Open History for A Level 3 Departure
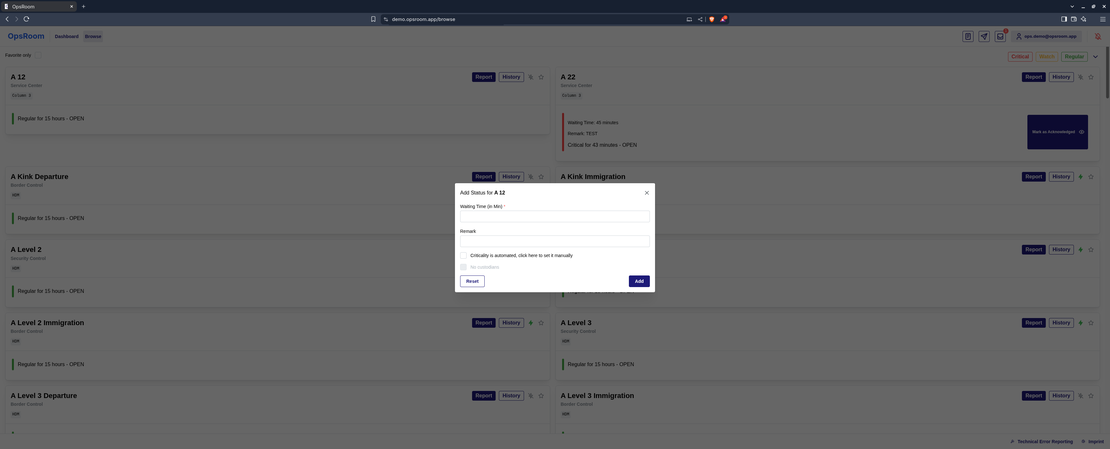The image size is (1110, 449). click(x=511, y=396)
